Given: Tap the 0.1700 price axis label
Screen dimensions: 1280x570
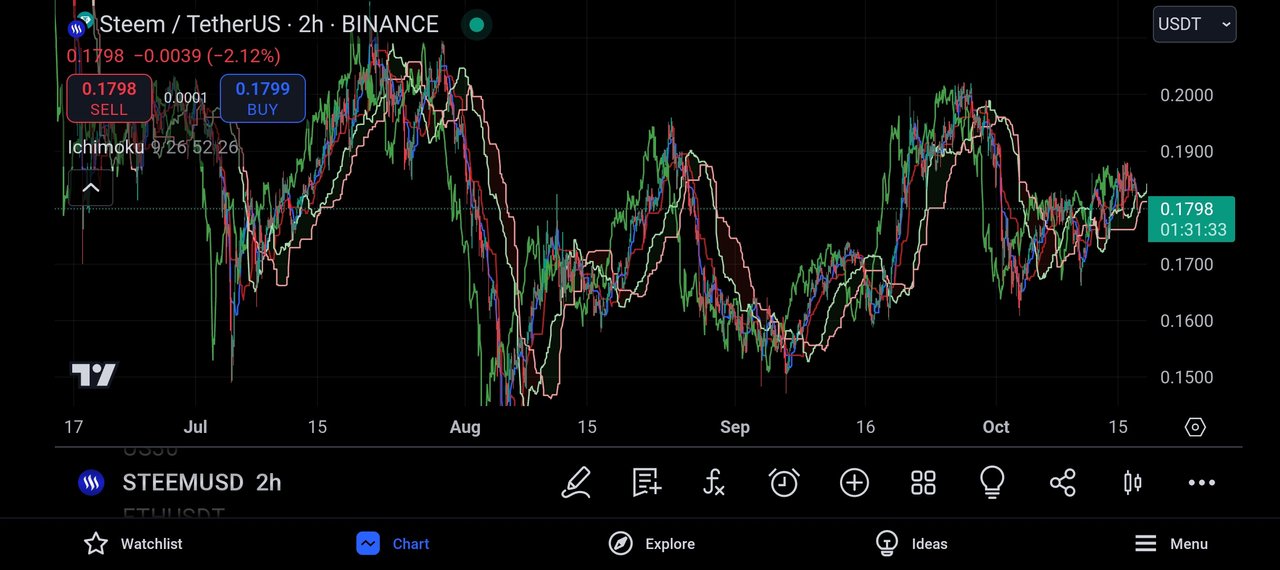Looking at the screenshot, I should pyautogui.click(x=1186, y=265).
